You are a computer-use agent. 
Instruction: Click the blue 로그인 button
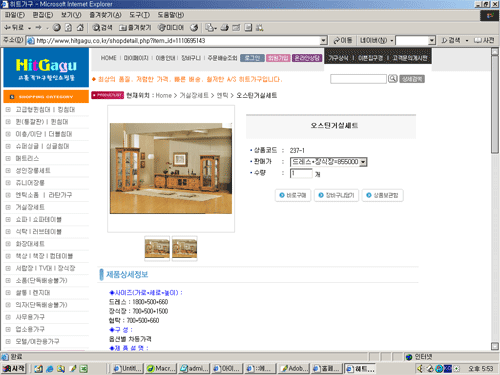coord(252,58)
